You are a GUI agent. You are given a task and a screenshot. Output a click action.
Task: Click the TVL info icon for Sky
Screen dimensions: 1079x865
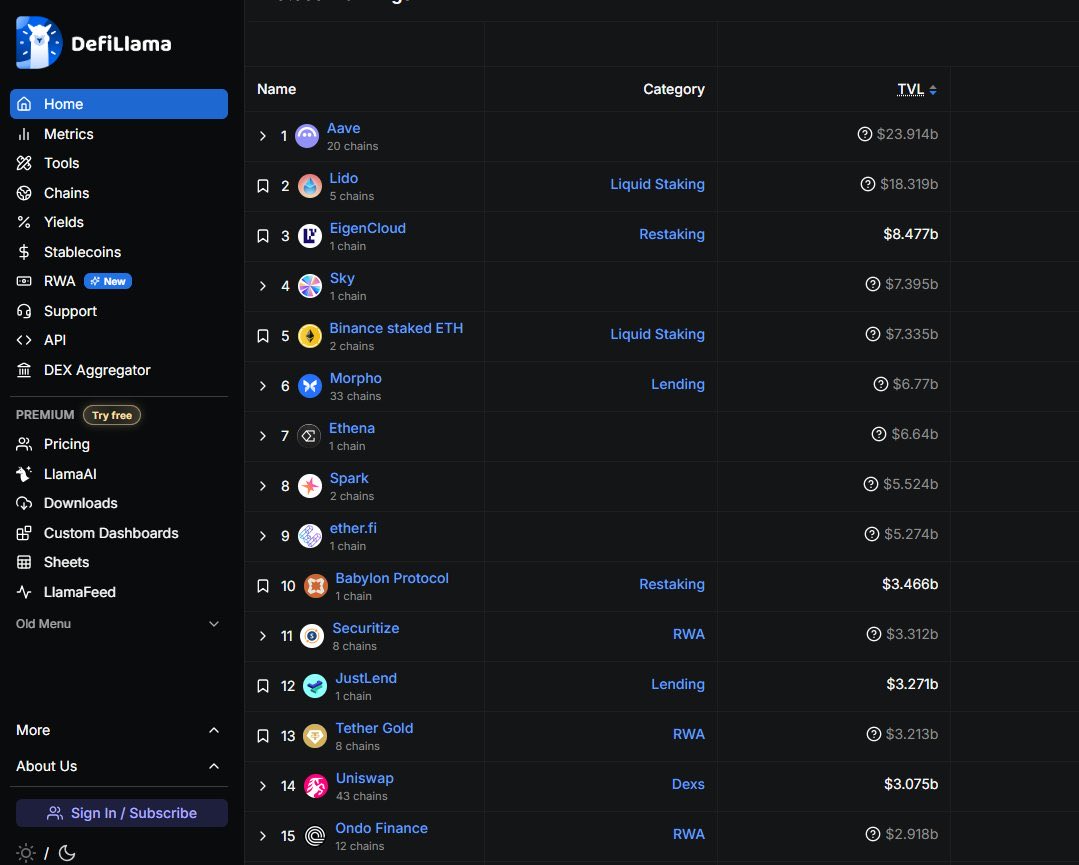pyautogui.click(x=873, y=284)
